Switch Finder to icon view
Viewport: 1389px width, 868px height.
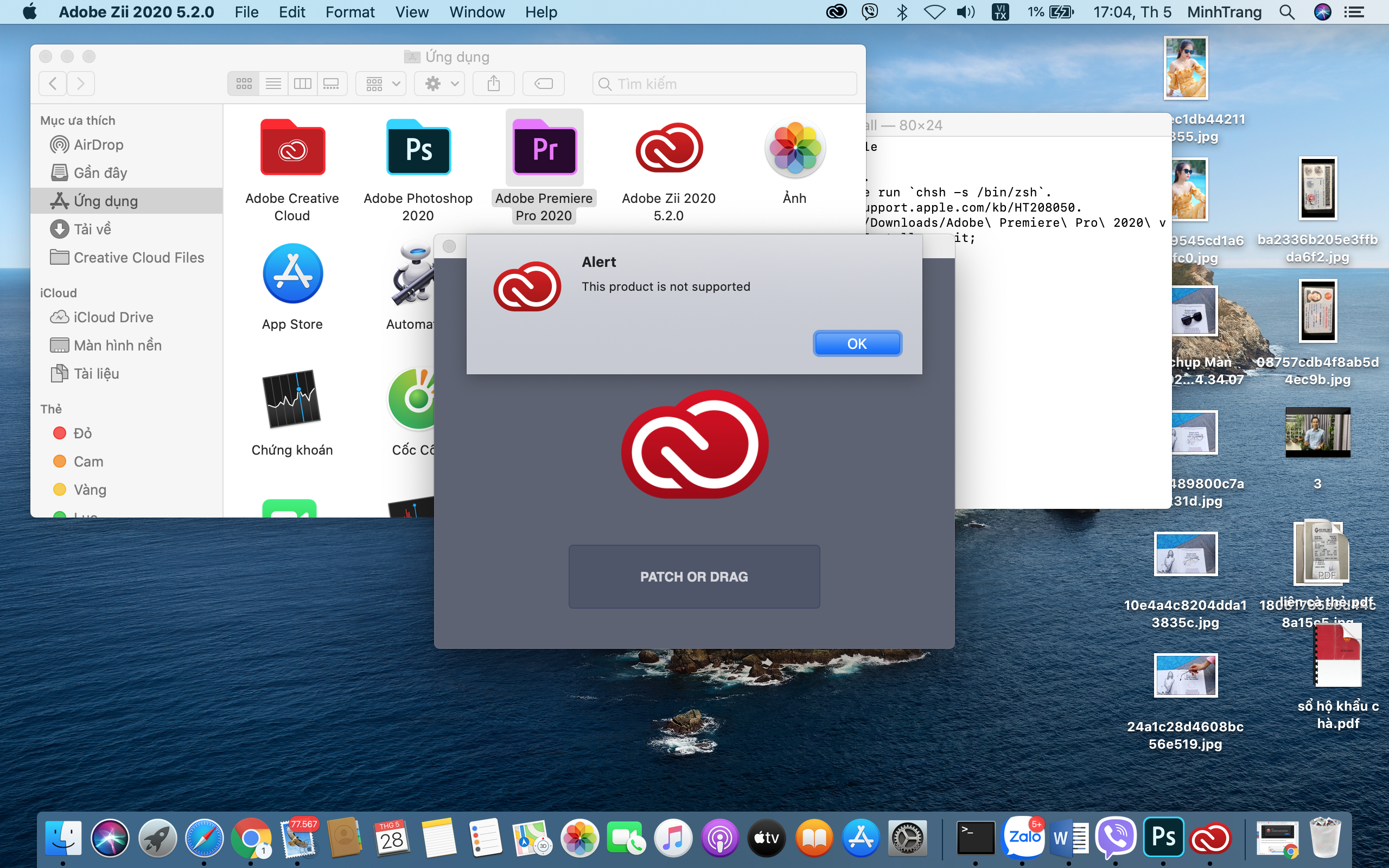[244, 84]
